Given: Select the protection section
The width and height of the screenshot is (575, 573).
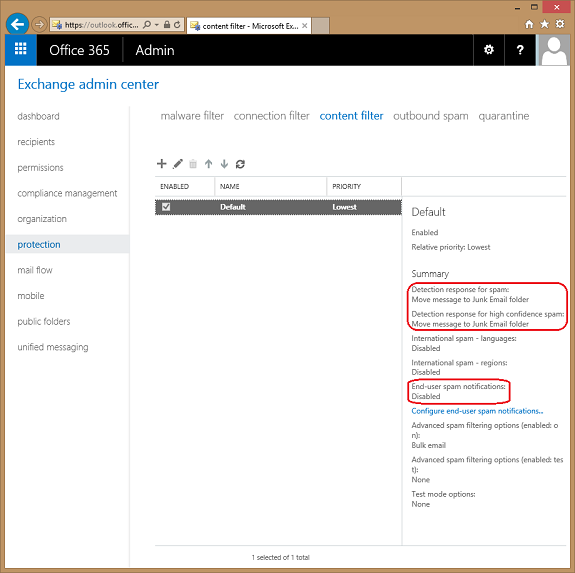Looking at the screenshot, I should tap(67, 244).
